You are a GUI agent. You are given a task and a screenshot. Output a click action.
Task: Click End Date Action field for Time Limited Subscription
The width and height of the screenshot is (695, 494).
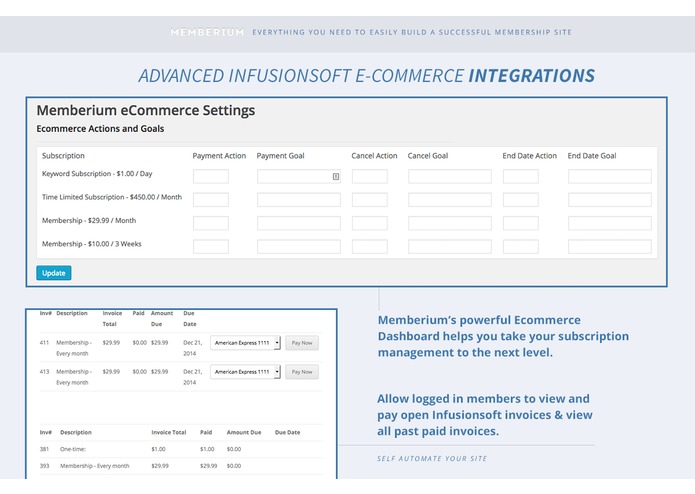[x=521, y=200]
